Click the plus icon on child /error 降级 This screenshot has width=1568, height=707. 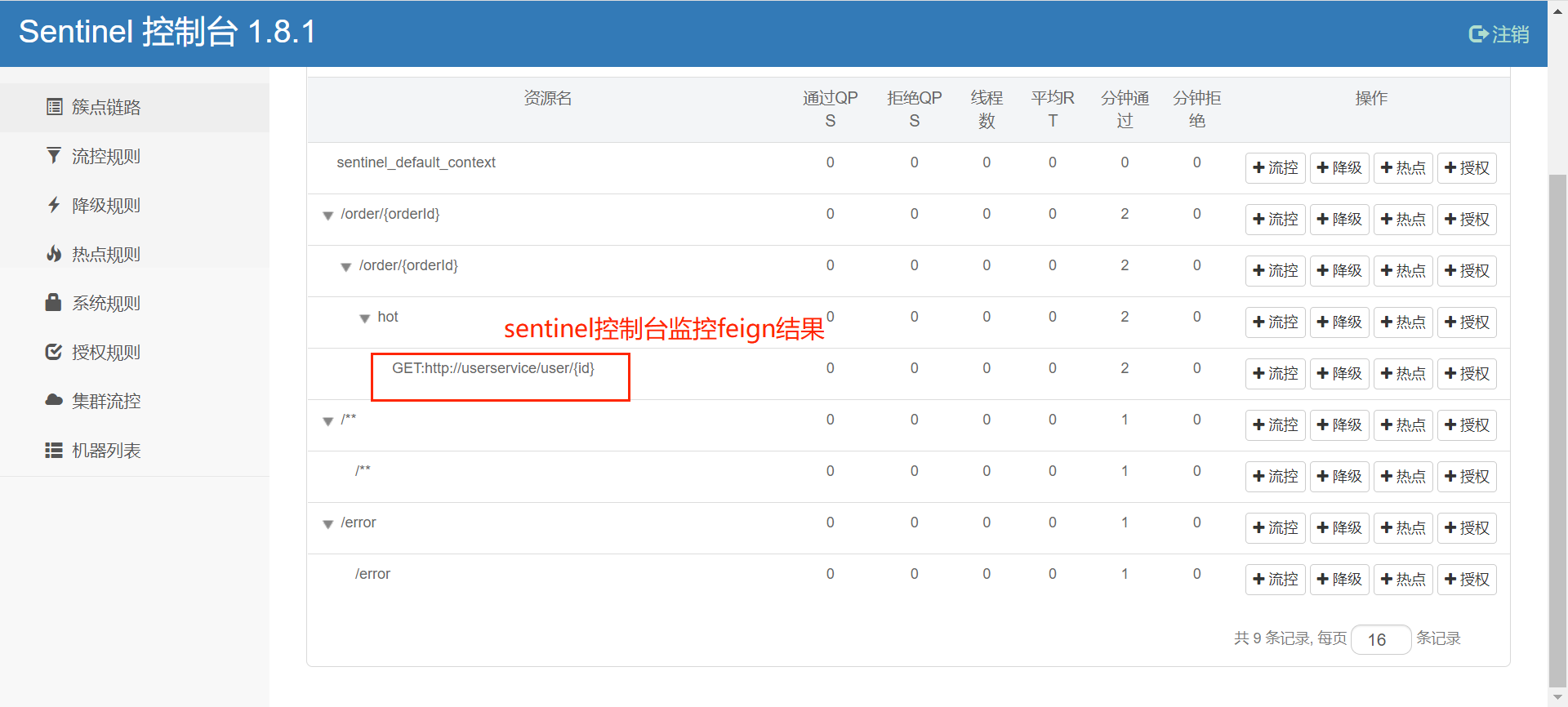1322,579
